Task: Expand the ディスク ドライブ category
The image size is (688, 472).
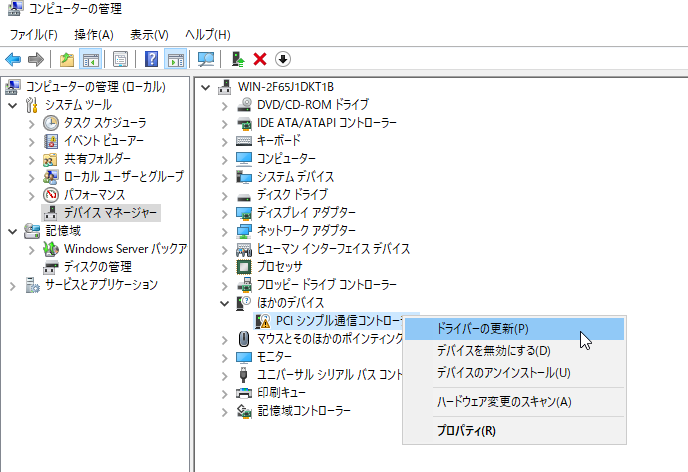Action: pos(225,196)
